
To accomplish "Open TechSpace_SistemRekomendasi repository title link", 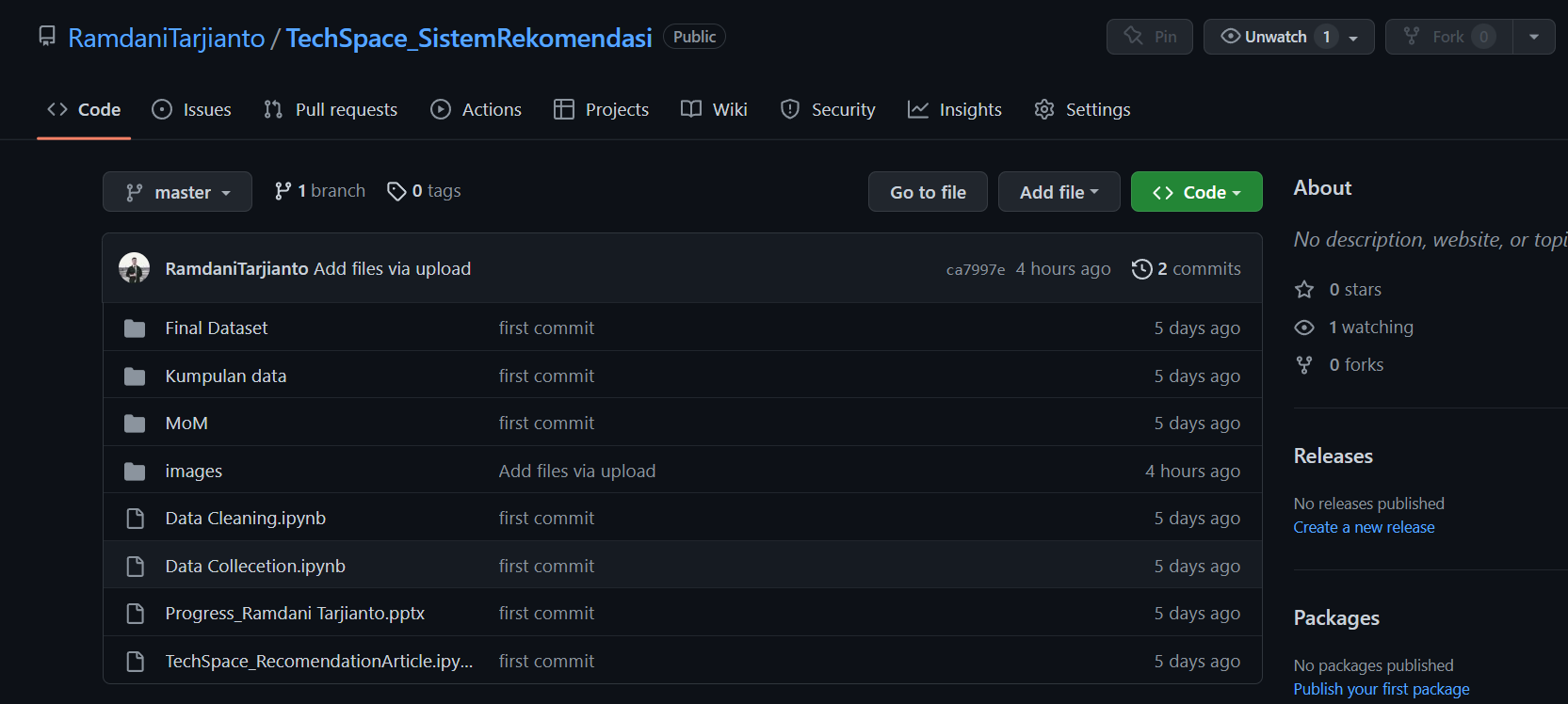I will click(469, 38).
